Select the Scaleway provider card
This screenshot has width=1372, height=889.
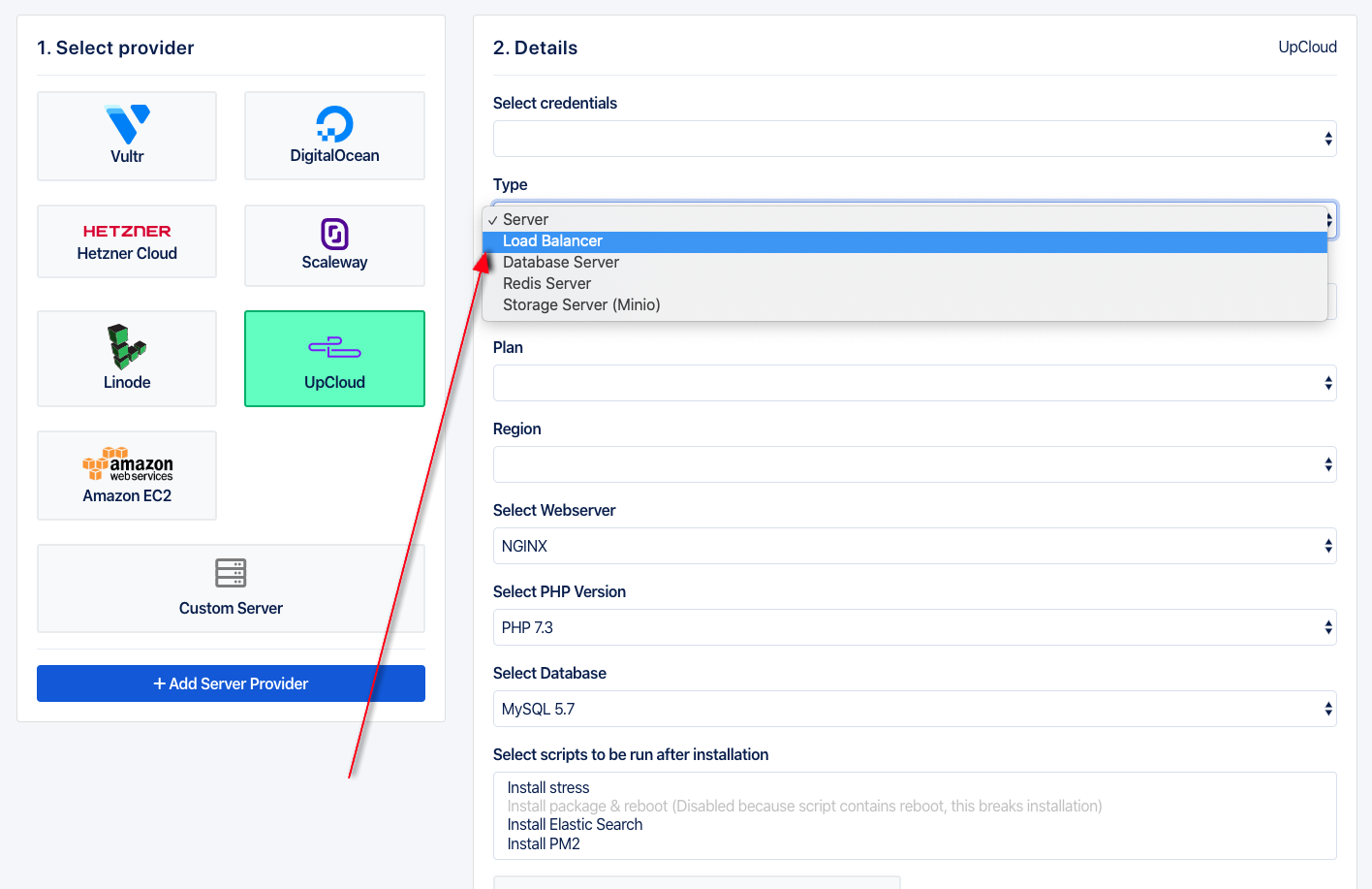(334, 245)
